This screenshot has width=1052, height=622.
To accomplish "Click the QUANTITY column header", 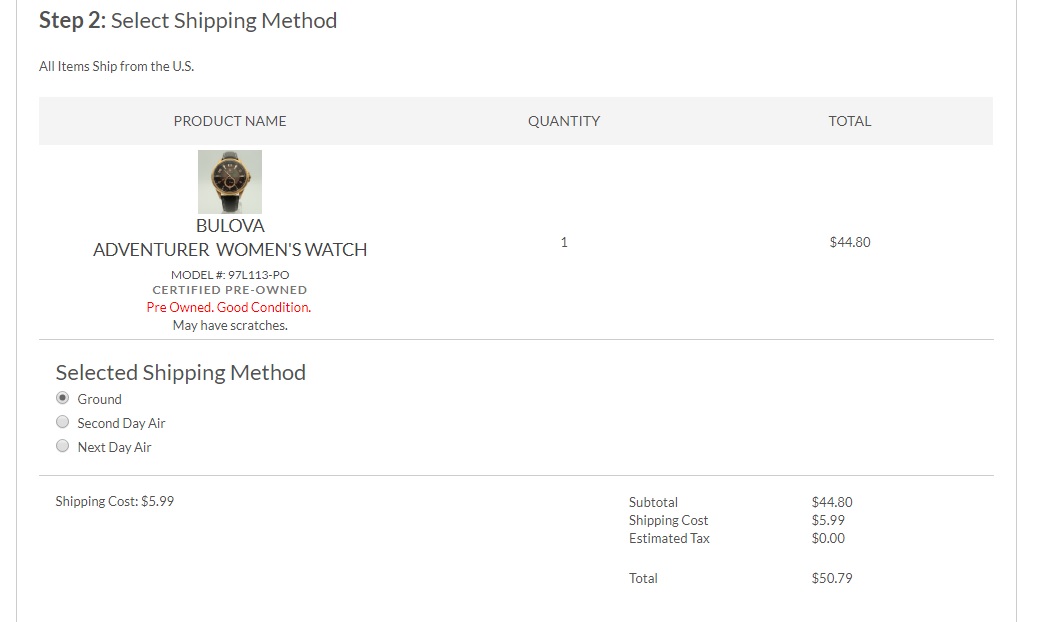I will (x=564, y=121).
